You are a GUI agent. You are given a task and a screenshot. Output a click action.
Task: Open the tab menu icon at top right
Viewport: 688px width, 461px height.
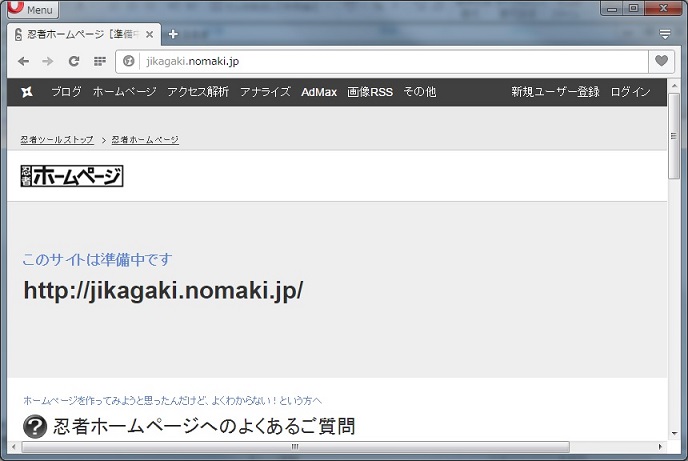pos(665,34)
